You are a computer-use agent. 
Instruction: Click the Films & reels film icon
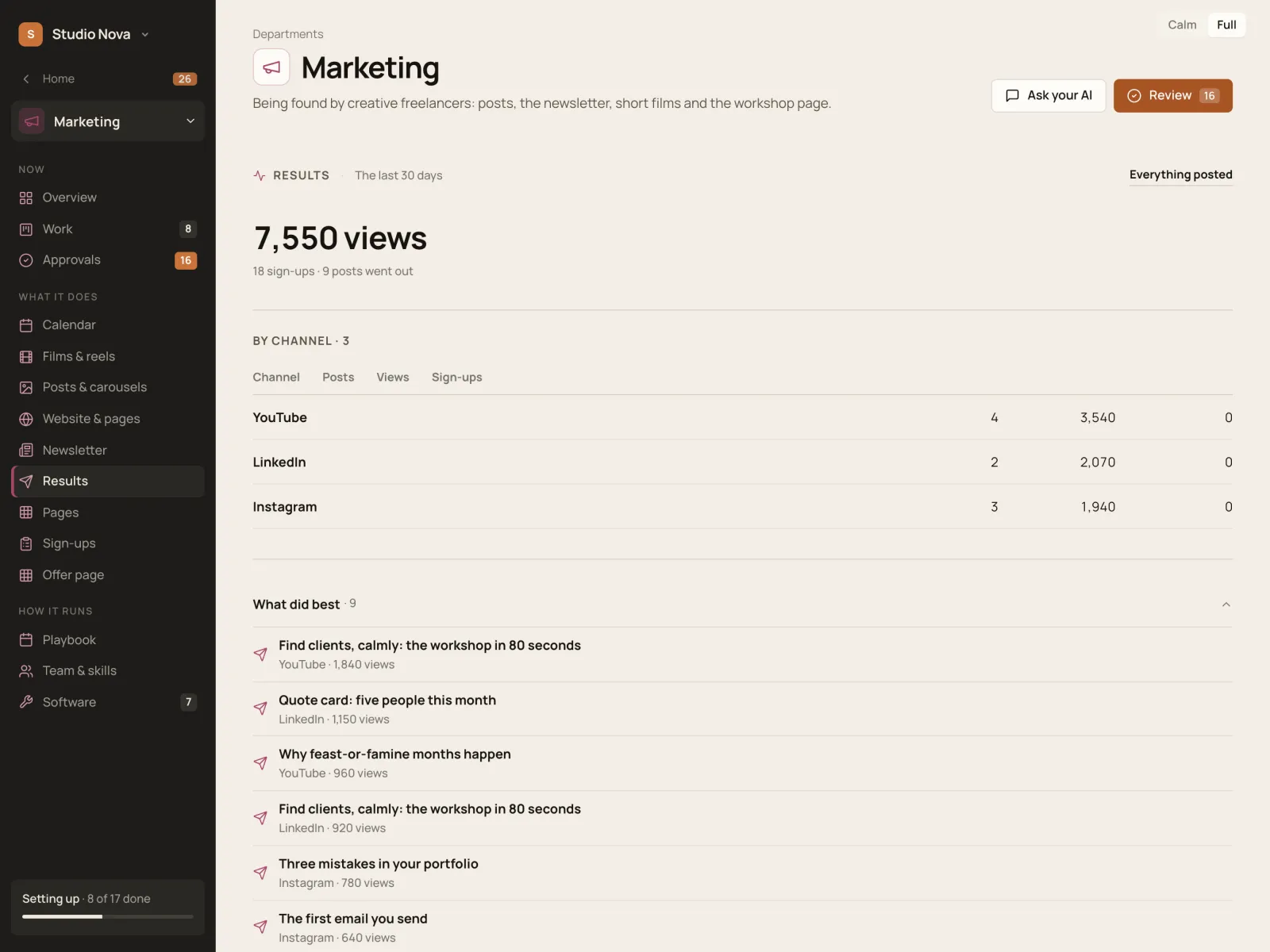(x=26, y=357)
